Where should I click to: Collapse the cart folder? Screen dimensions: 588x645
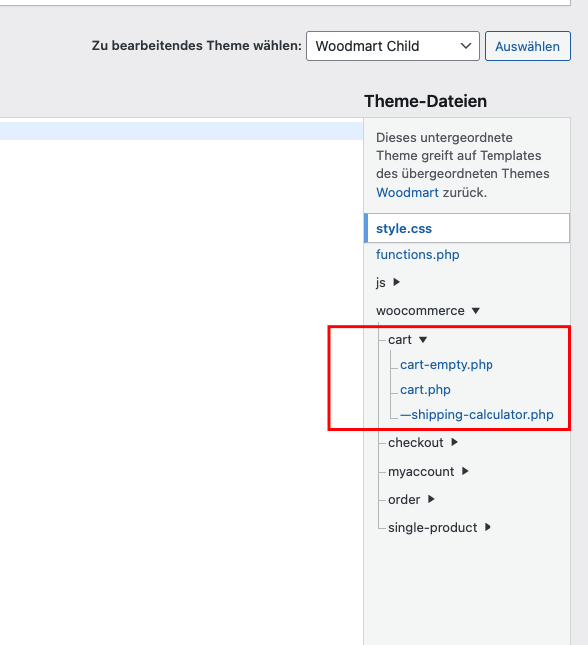click(x=400, y=340)
